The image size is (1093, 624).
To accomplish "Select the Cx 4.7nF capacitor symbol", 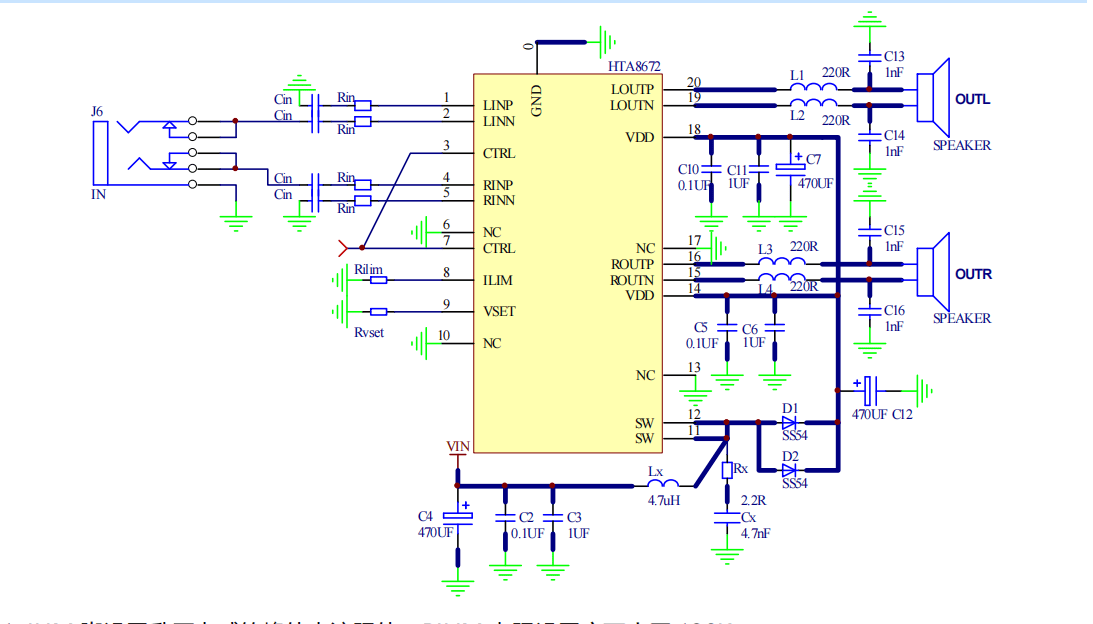I will click(x=727, y=518).
